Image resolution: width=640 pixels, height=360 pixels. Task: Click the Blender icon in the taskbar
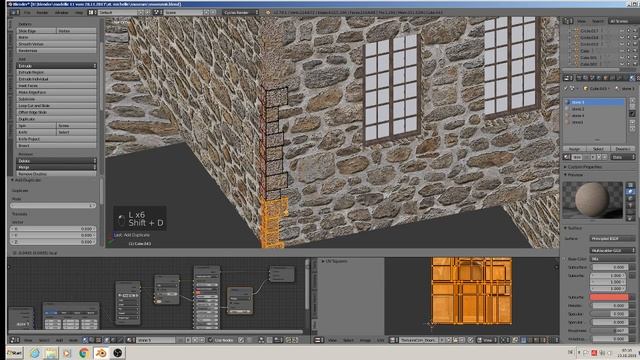(101, 353)
